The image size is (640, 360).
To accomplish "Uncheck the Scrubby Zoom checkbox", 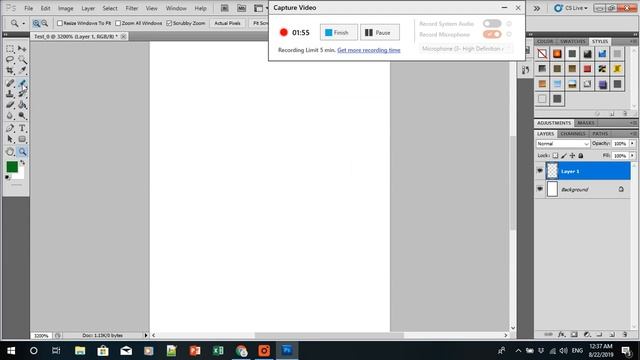I will click(169, 23).
